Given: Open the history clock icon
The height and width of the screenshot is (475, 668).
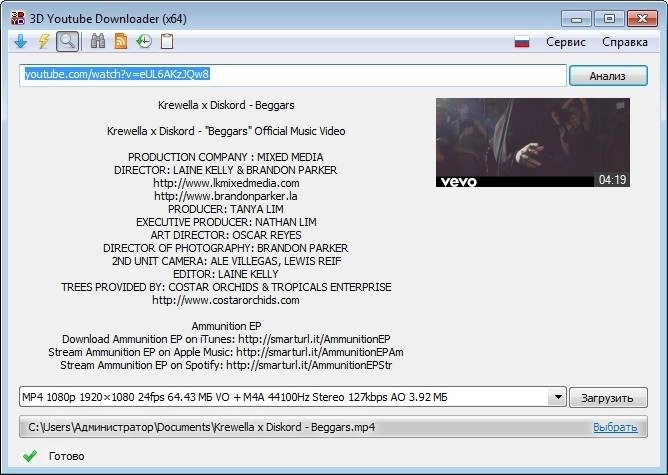Looking at the screenshot, I should click(x=144, y=41).
